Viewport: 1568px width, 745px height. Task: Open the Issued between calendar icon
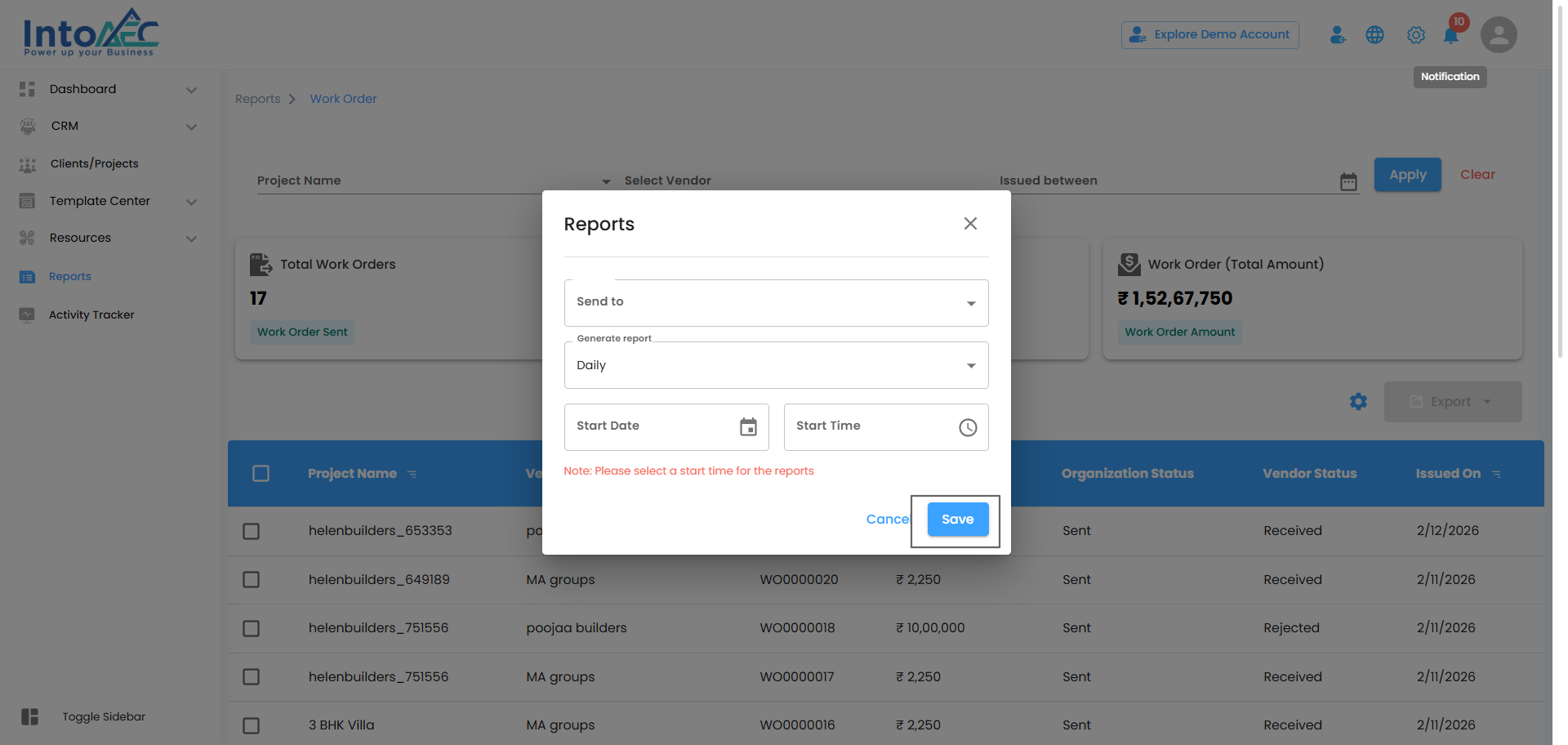tap(1348, 181)
